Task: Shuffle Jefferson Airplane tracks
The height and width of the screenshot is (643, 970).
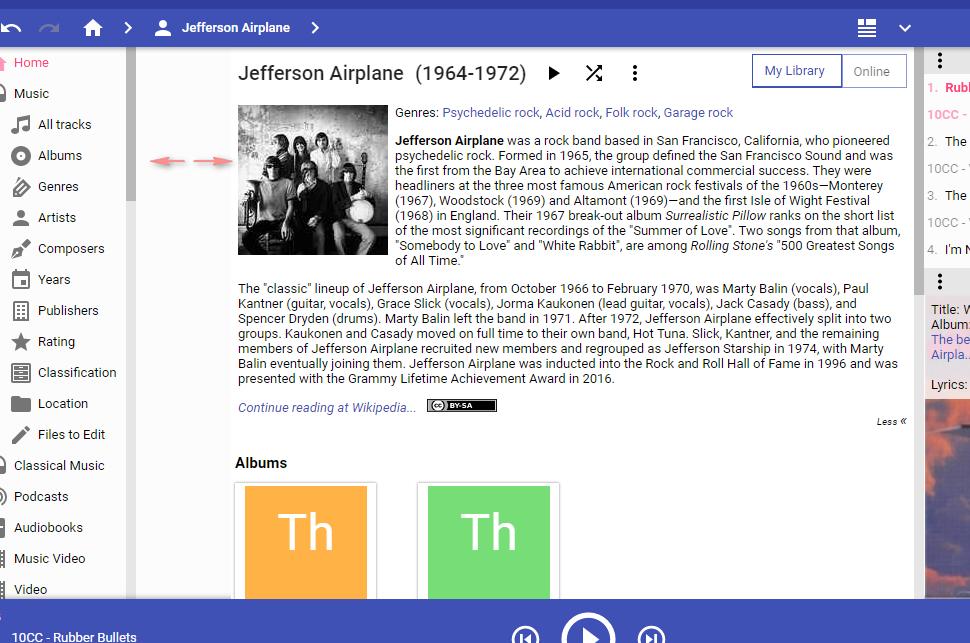Action: (594, 73)
